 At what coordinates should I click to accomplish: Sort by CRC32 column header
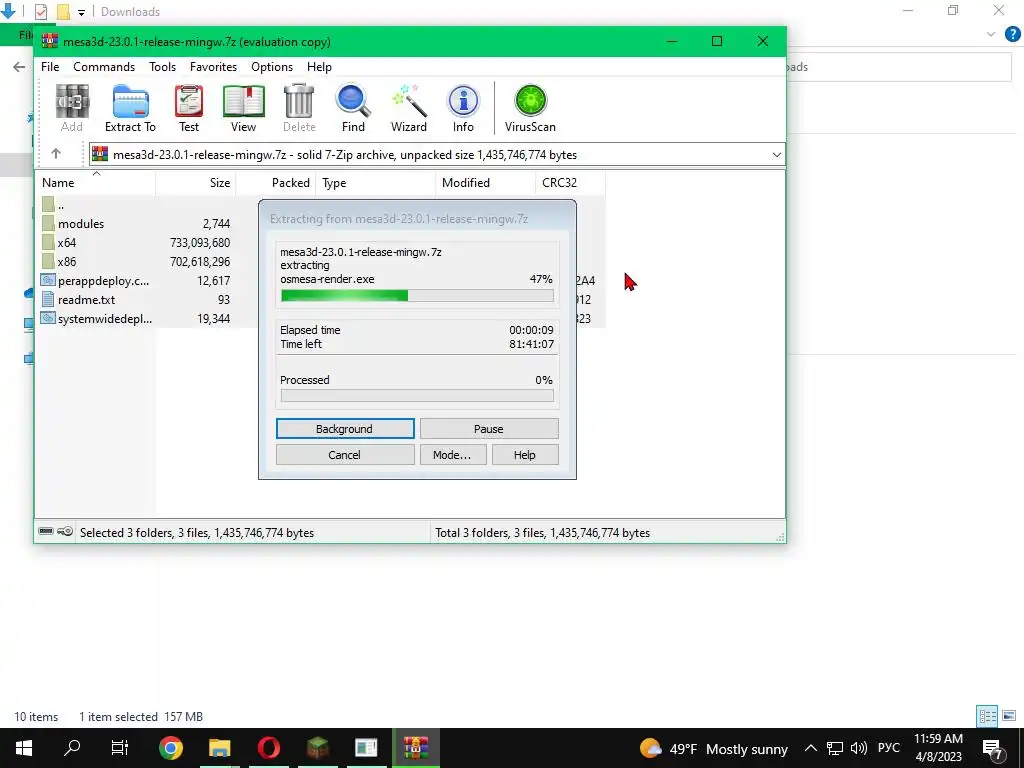(570, 183)
